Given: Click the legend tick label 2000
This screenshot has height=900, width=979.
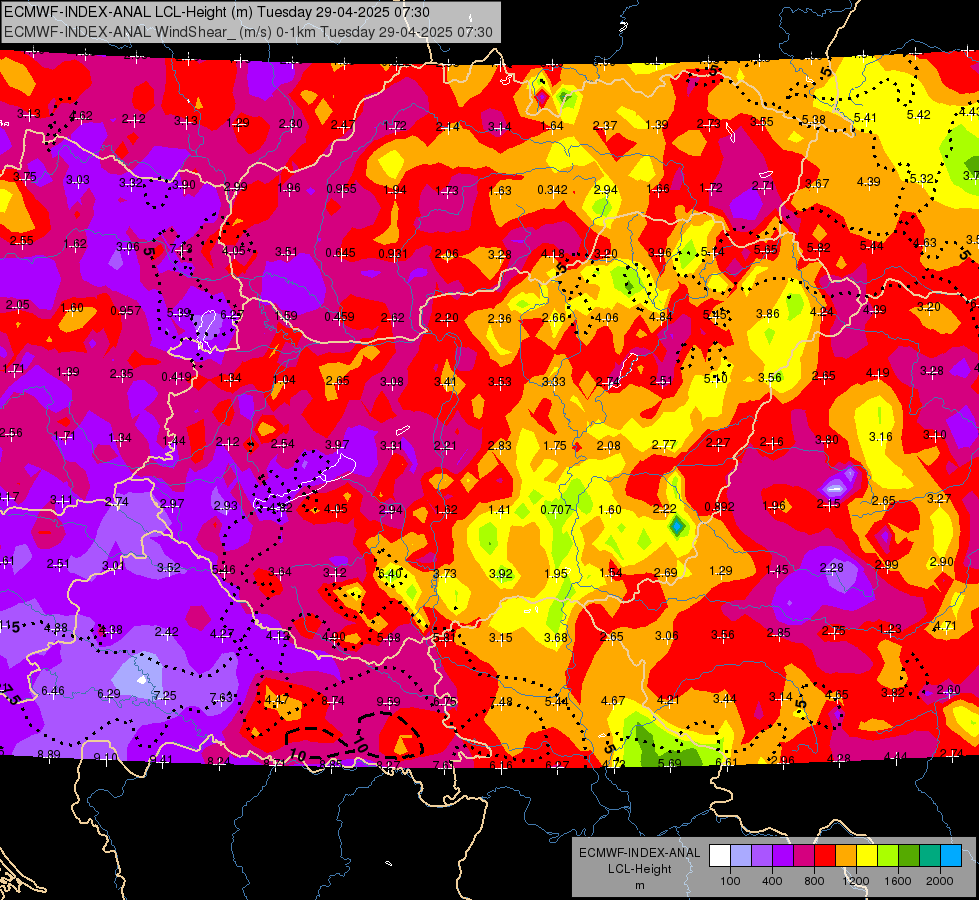Looking at the screenshot, I should point(940,881).
